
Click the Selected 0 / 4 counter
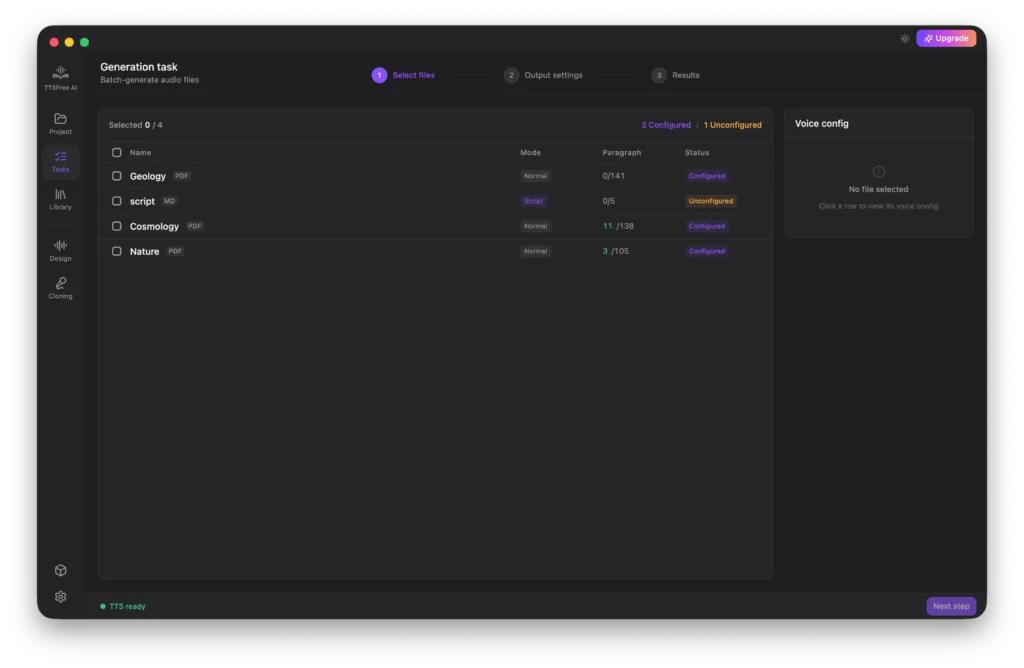135,125
